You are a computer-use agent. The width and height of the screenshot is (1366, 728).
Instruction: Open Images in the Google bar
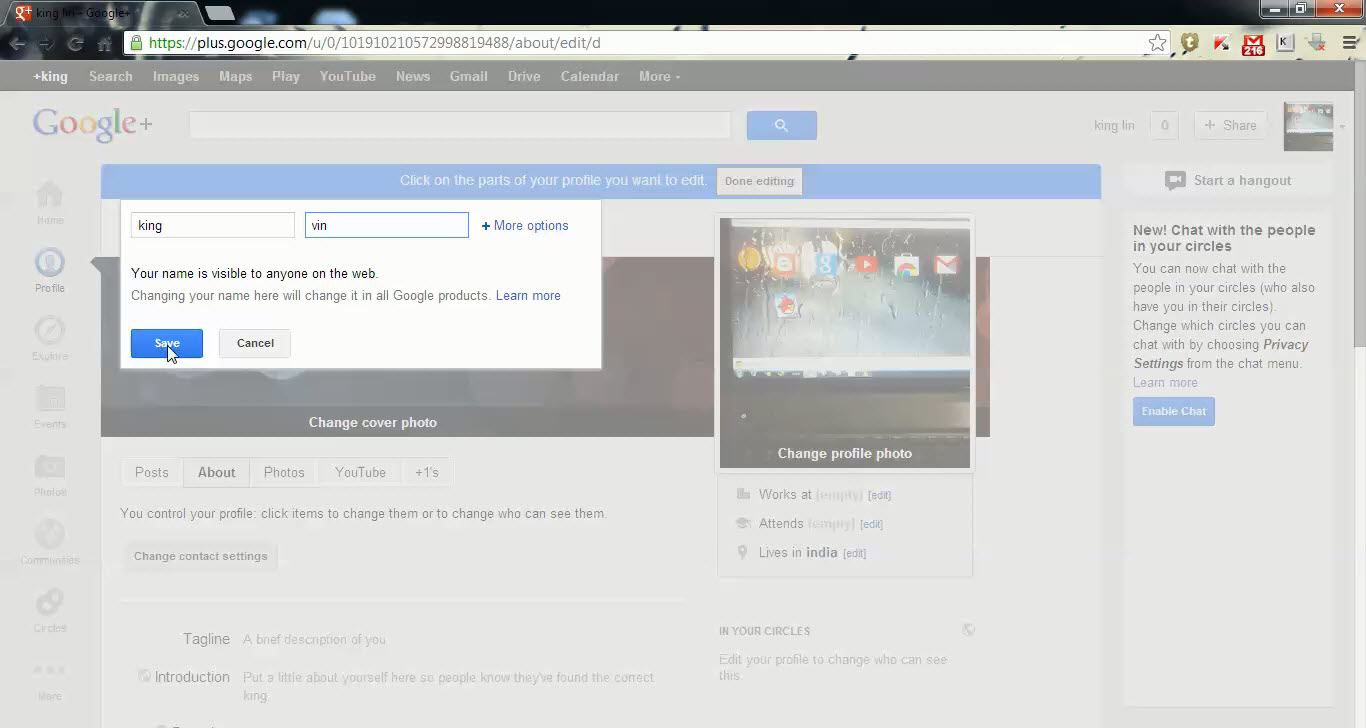[x=176, y=76]
